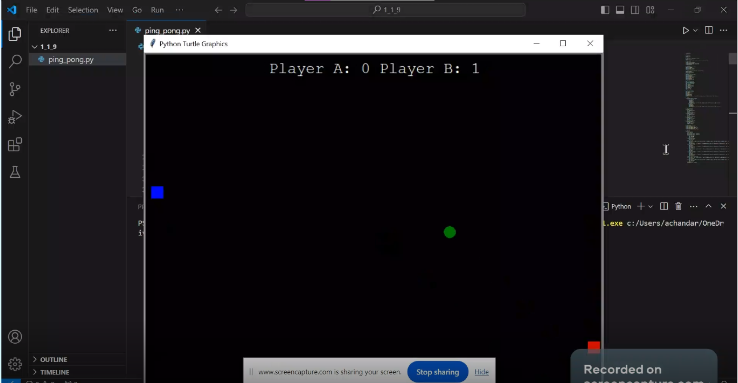Go back with navigation arrow

click(218, 10)
